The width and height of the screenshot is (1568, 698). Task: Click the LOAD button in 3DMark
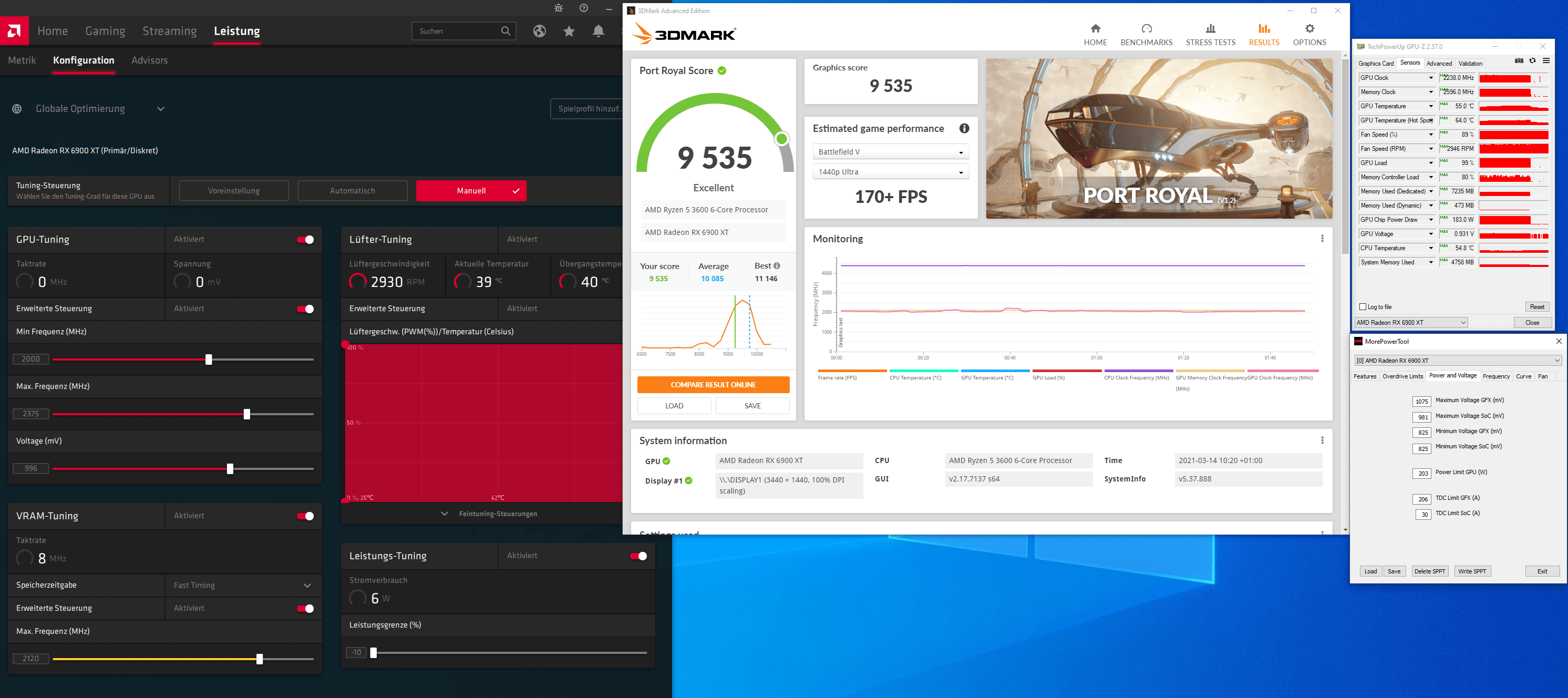click(x=674, y=406)
